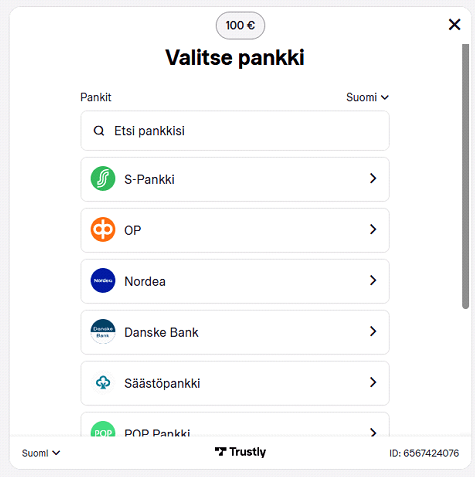Click the Danske Bank logo icon
The width and height of the screenshot is (475, 477).
click(x=103, y=332)
